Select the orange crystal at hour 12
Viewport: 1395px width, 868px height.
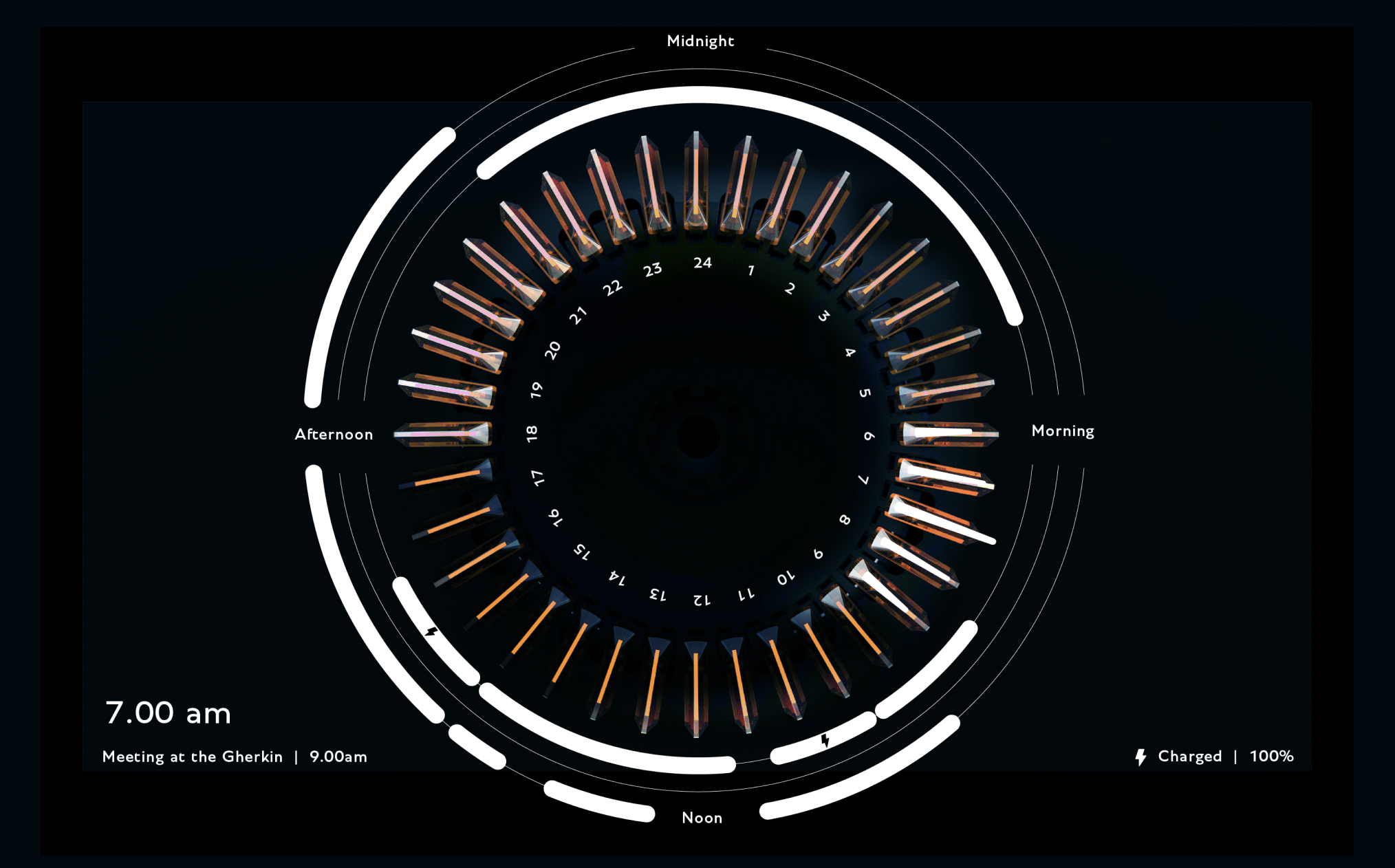tap(696, 688)
